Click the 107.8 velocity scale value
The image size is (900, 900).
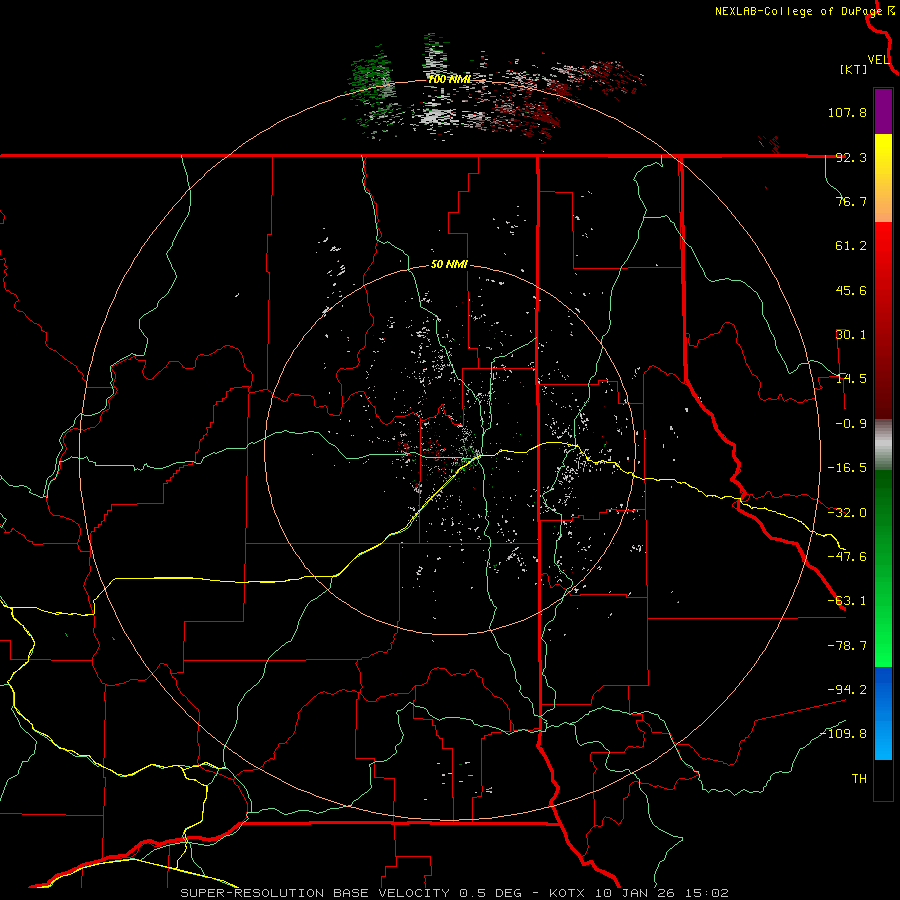point(847,112)
